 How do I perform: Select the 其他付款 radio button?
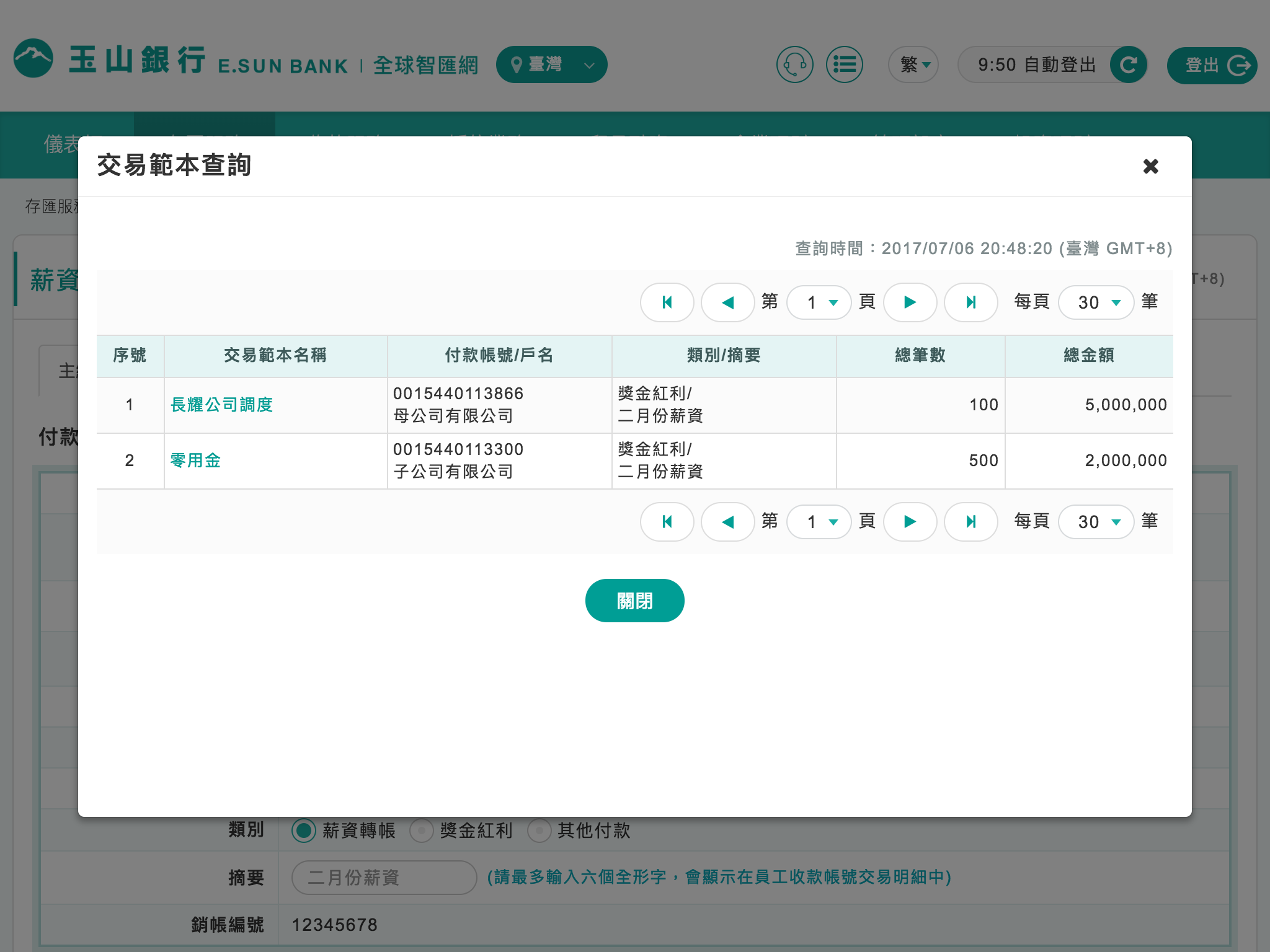click(x=540, y=831)
